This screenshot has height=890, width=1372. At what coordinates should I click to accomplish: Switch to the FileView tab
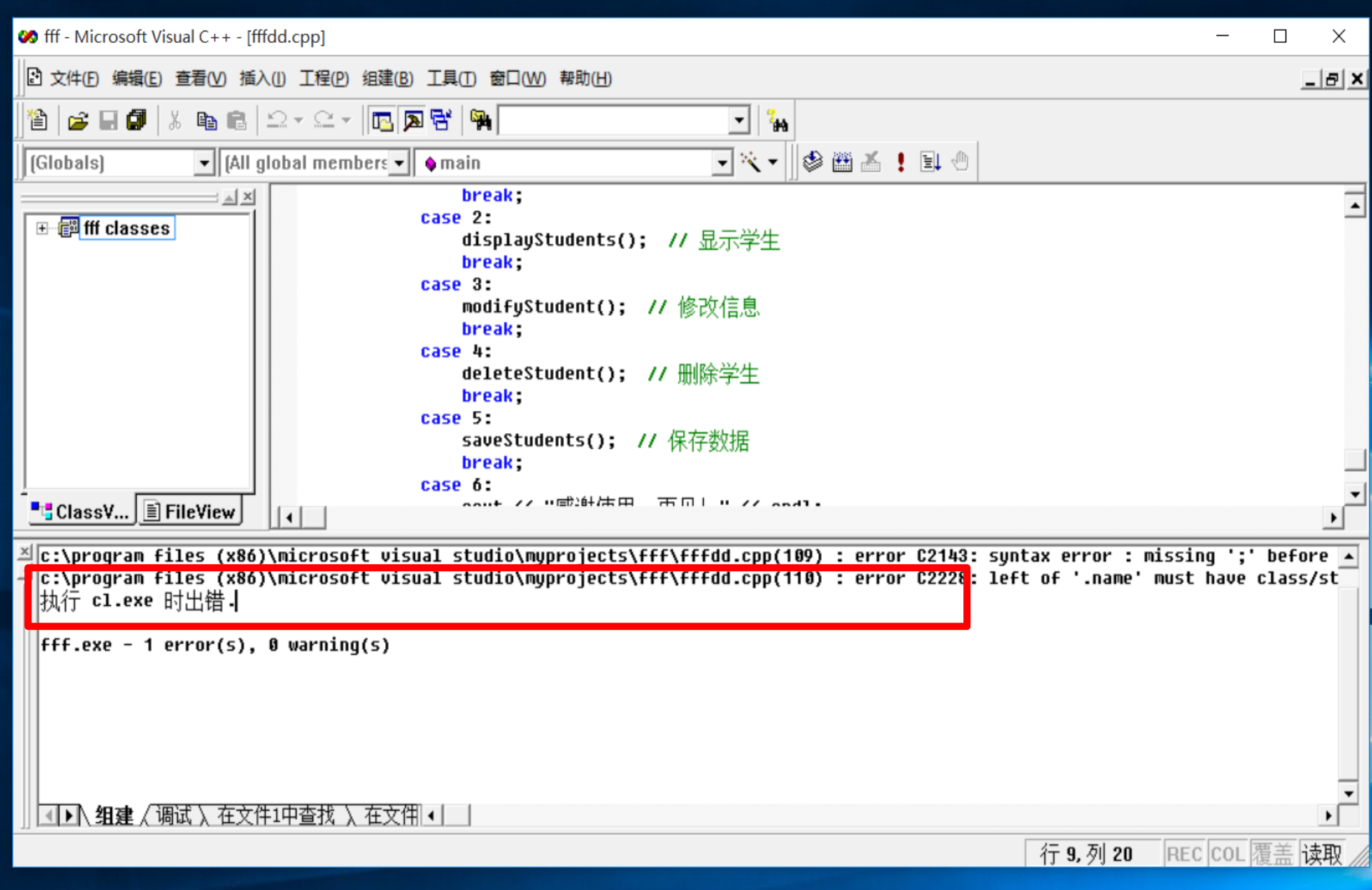(190, 512)
